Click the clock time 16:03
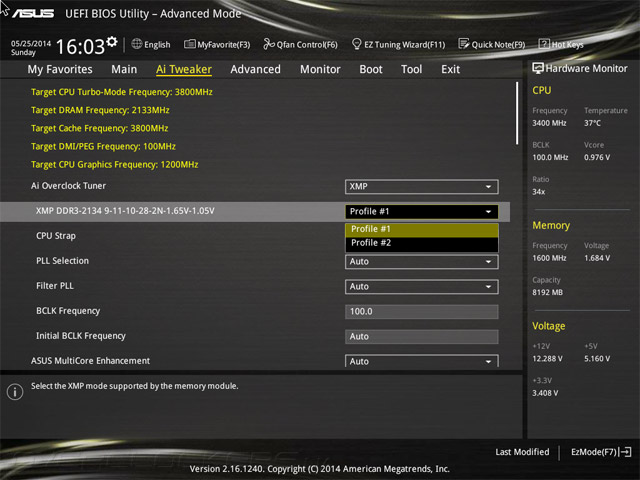This screenshot has width=640, height=480. [x=80, y=46]
